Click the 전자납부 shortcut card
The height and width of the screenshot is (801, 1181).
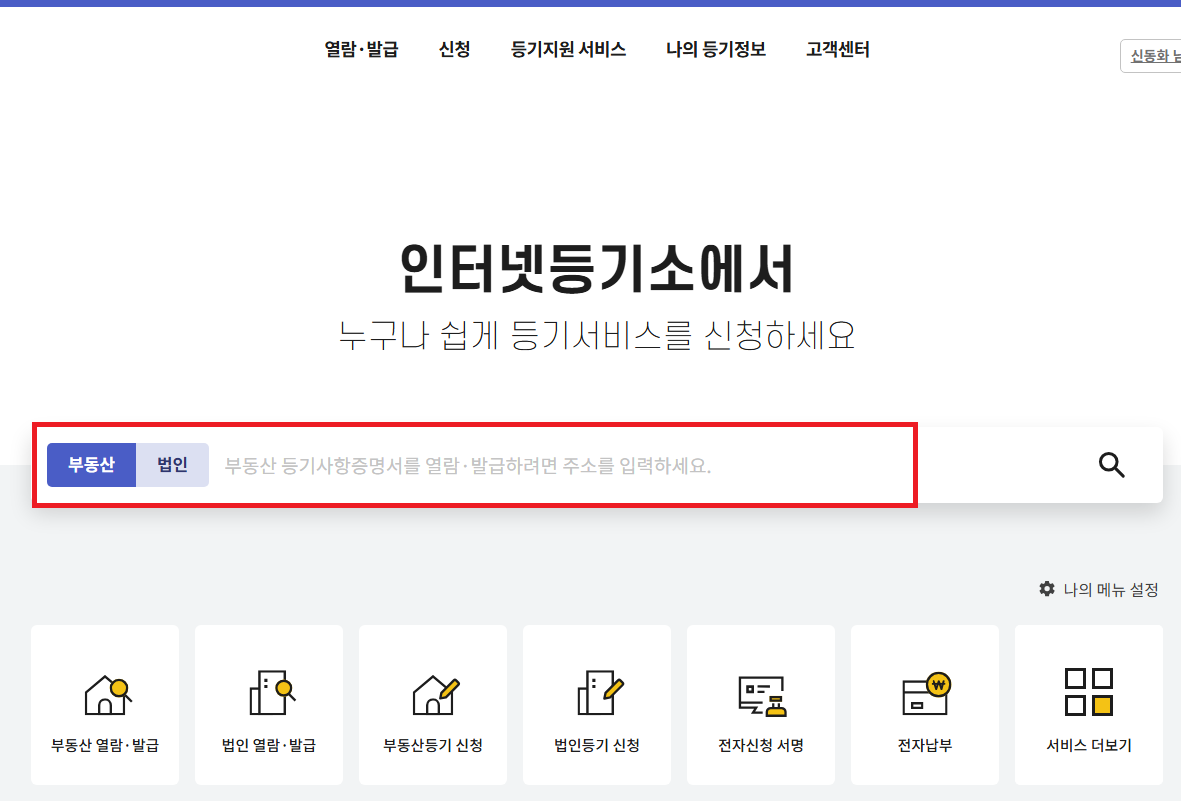[924, 705]
